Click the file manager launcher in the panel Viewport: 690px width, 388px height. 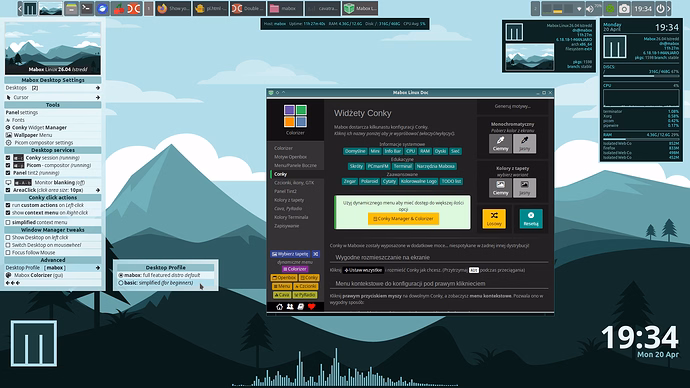click(71, 8)
